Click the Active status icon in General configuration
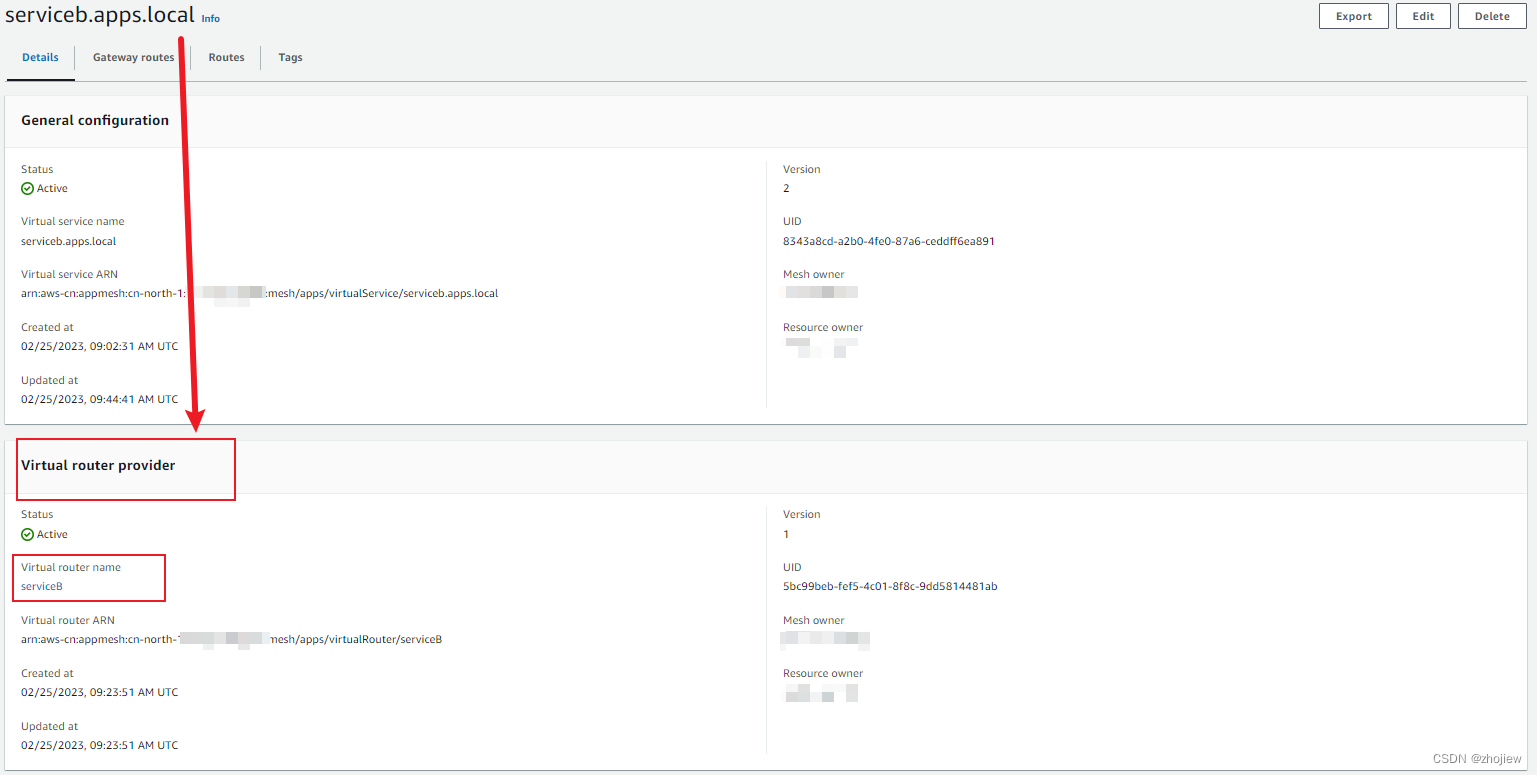The width and height of the screenshot is (1537, 775). point(27,188)
